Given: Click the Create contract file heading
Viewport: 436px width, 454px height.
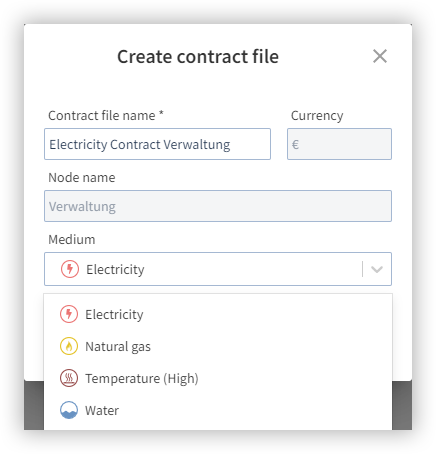Looking at the screenshot, I should click(198, 56).
